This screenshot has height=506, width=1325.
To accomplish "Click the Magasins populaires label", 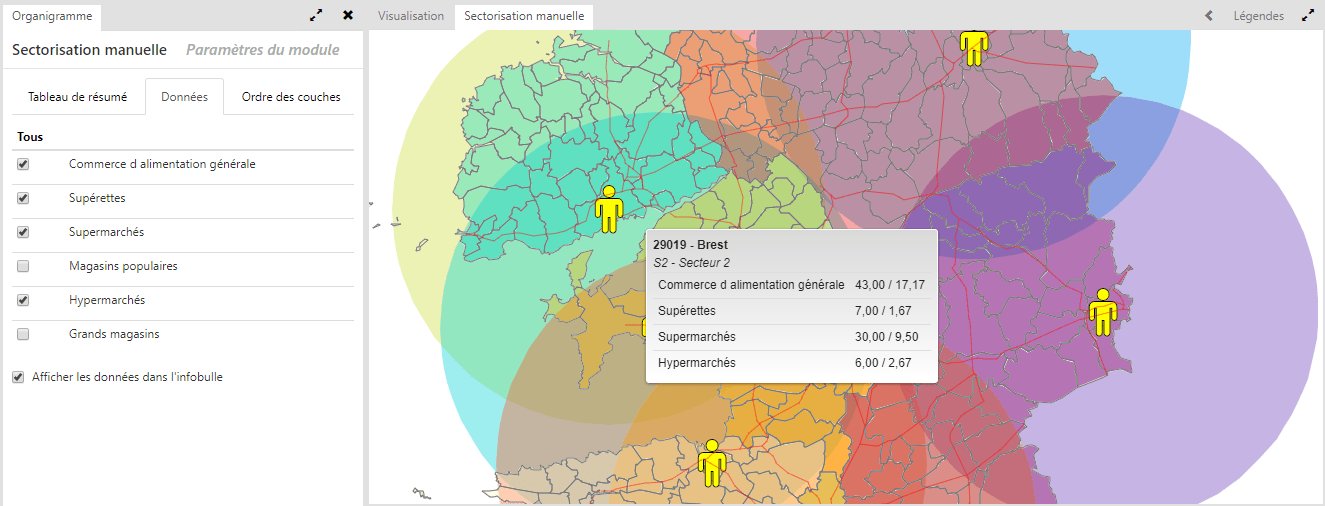I will click(123, 266).
